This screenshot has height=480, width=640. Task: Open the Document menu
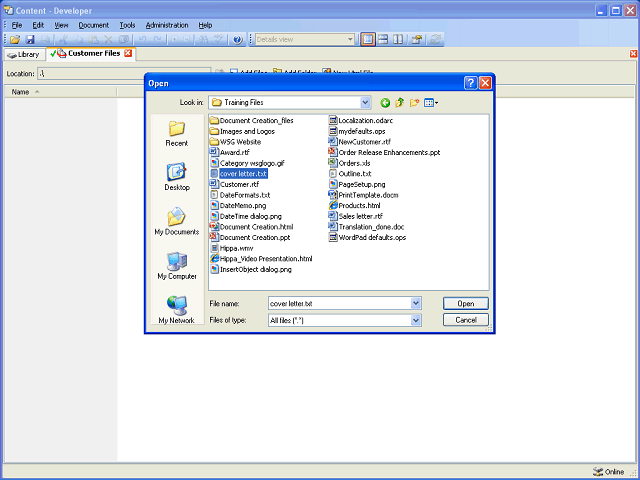pyautogui.click(x=93, y=25)
